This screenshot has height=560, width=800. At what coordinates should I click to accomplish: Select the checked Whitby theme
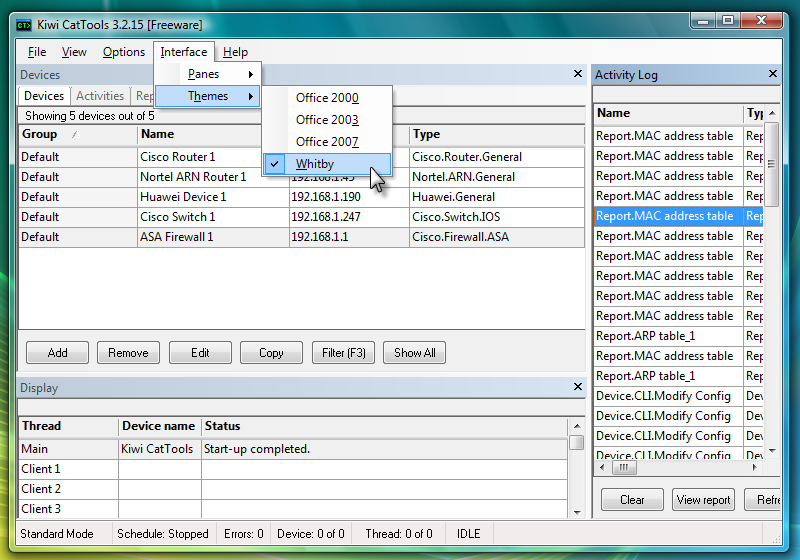click(x=327, y=164)
